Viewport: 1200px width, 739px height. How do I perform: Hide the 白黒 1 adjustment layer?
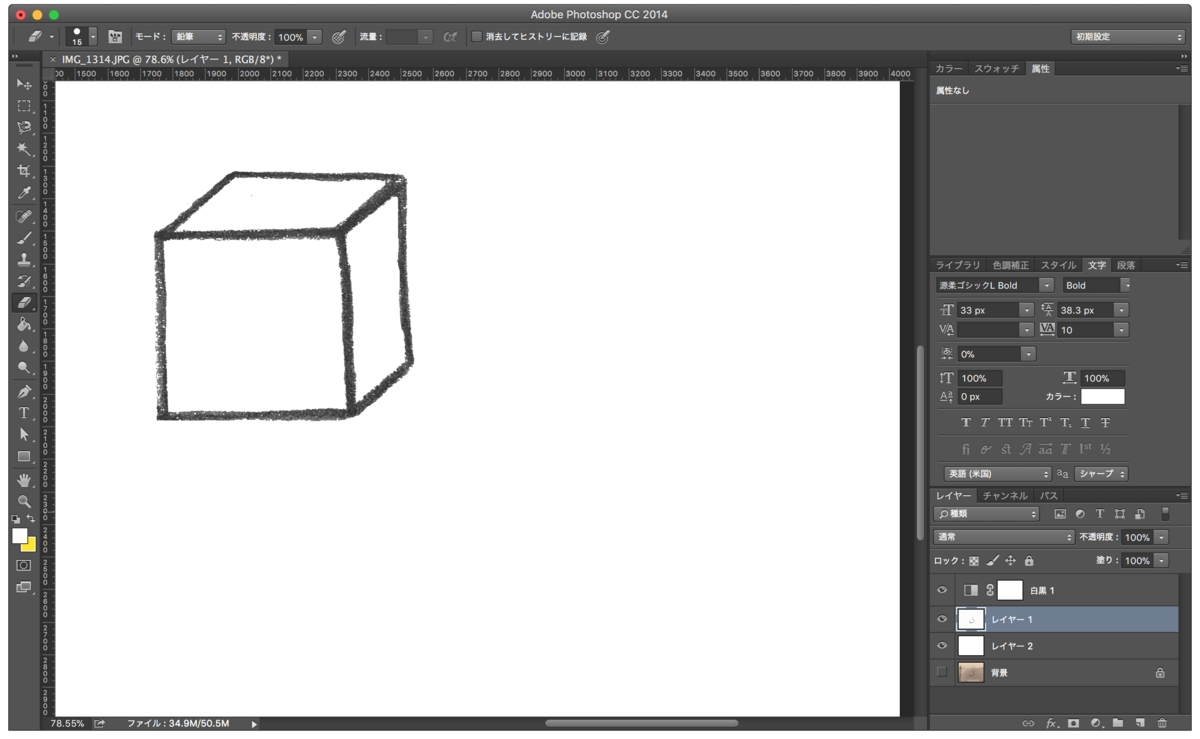click(x=942, y=591)
